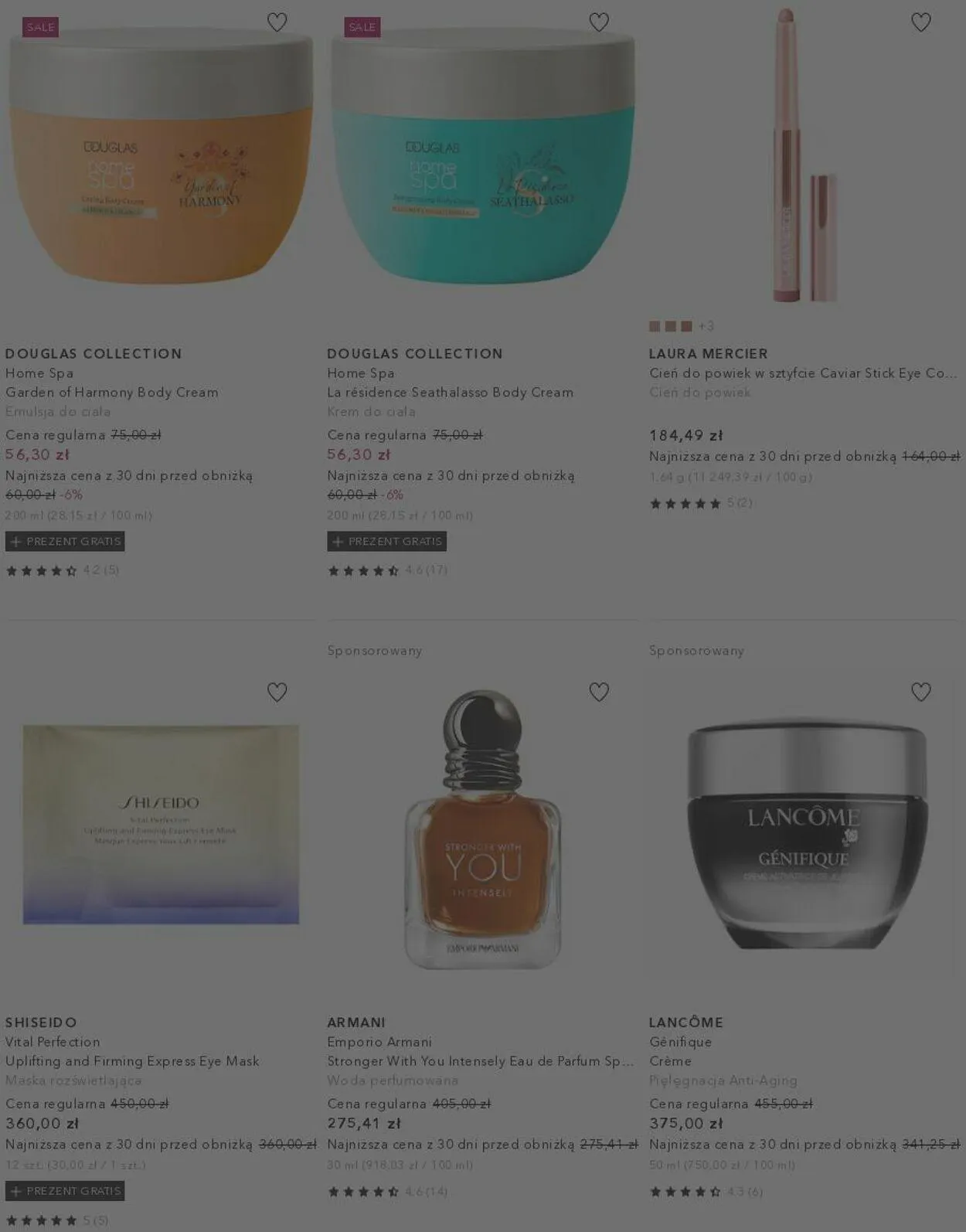Pick the third Laura Mercier shade swatch

(686, 326)
